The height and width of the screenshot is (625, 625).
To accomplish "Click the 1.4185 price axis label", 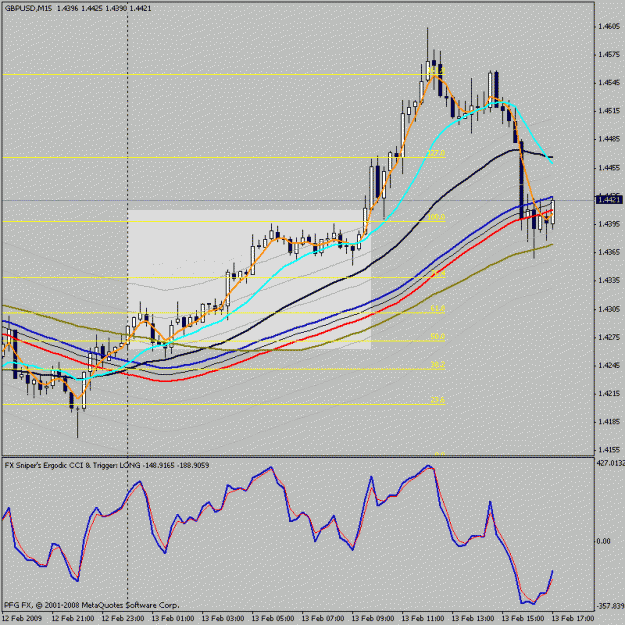I will pyautogui.click(x=609, y=421).
